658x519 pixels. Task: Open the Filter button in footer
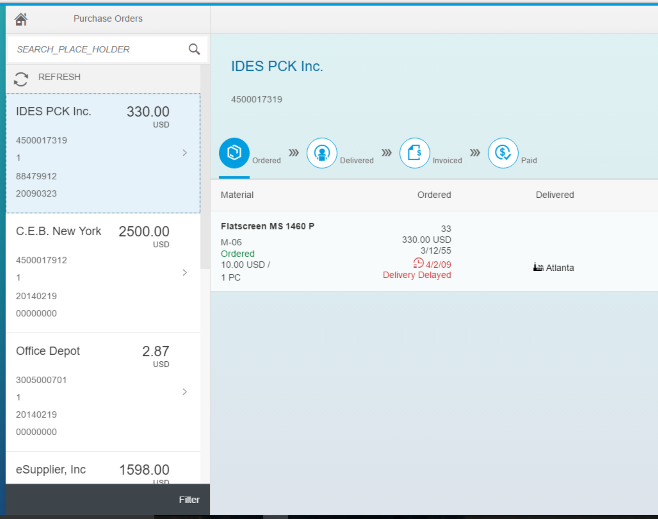189,500
